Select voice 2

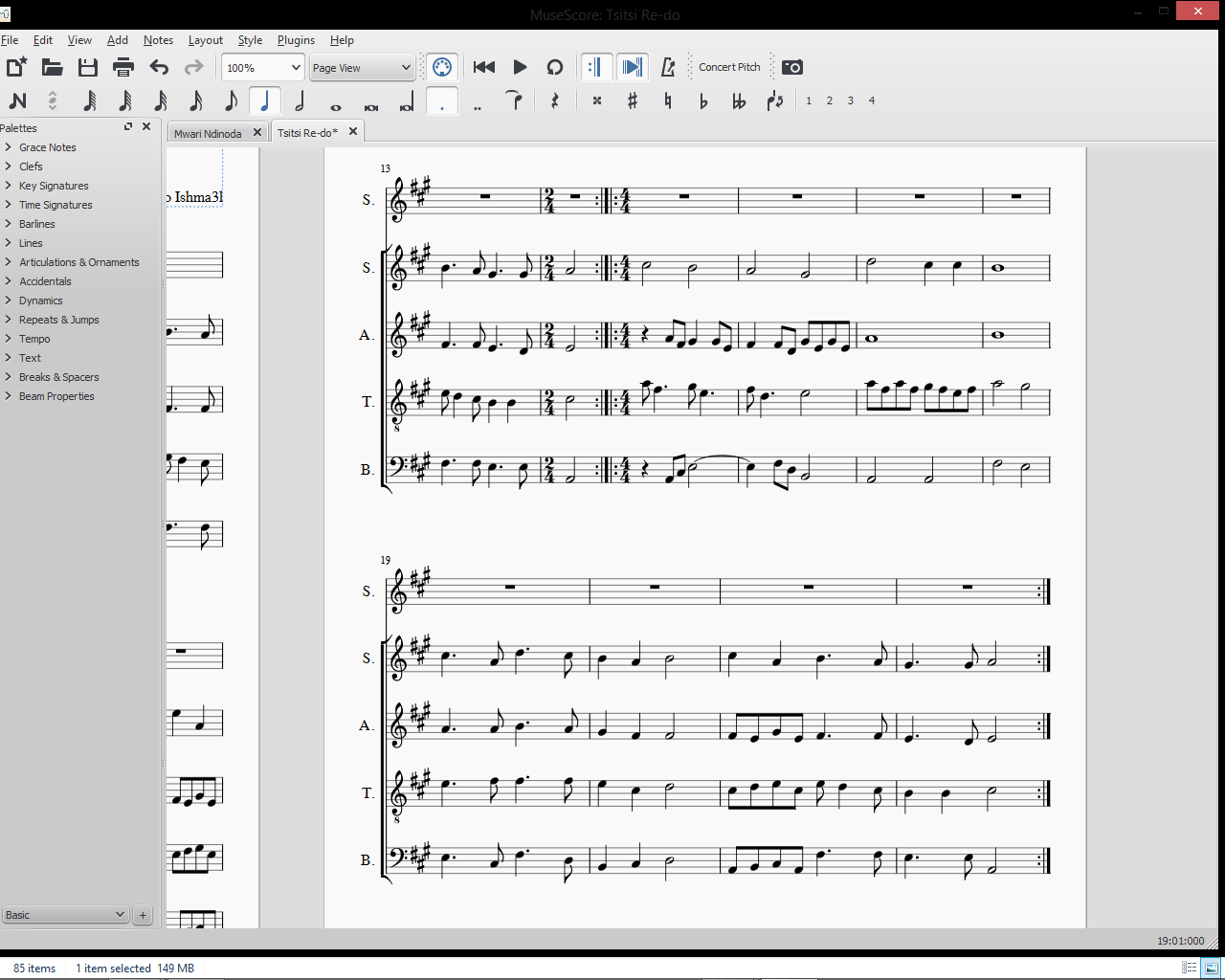[x=830, y=100]
